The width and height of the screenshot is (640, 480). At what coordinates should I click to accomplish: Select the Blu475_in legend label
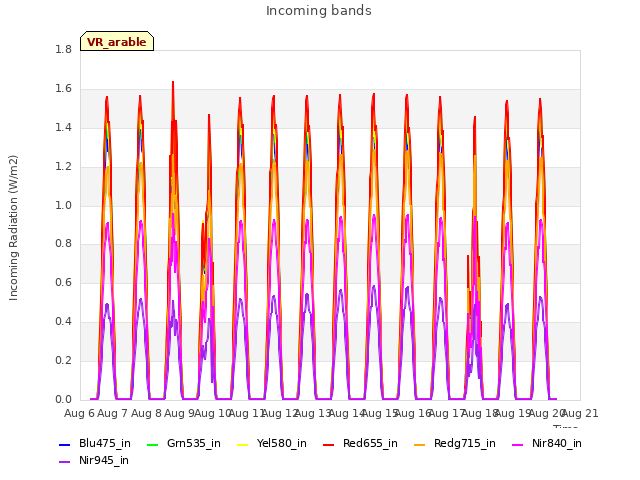click(x=105, y=444)
